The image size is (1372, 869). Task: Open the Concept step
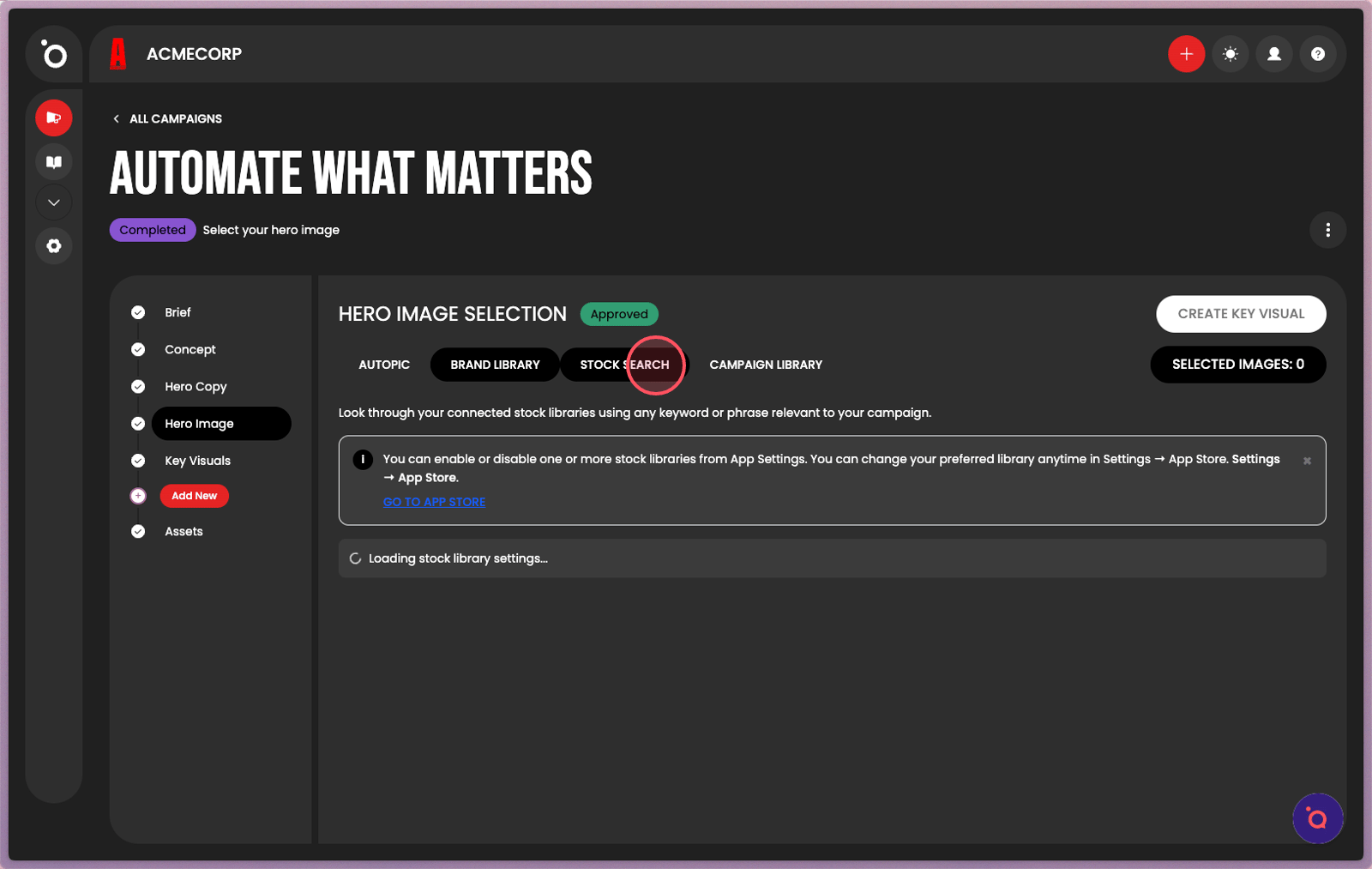tap(190, 349)
